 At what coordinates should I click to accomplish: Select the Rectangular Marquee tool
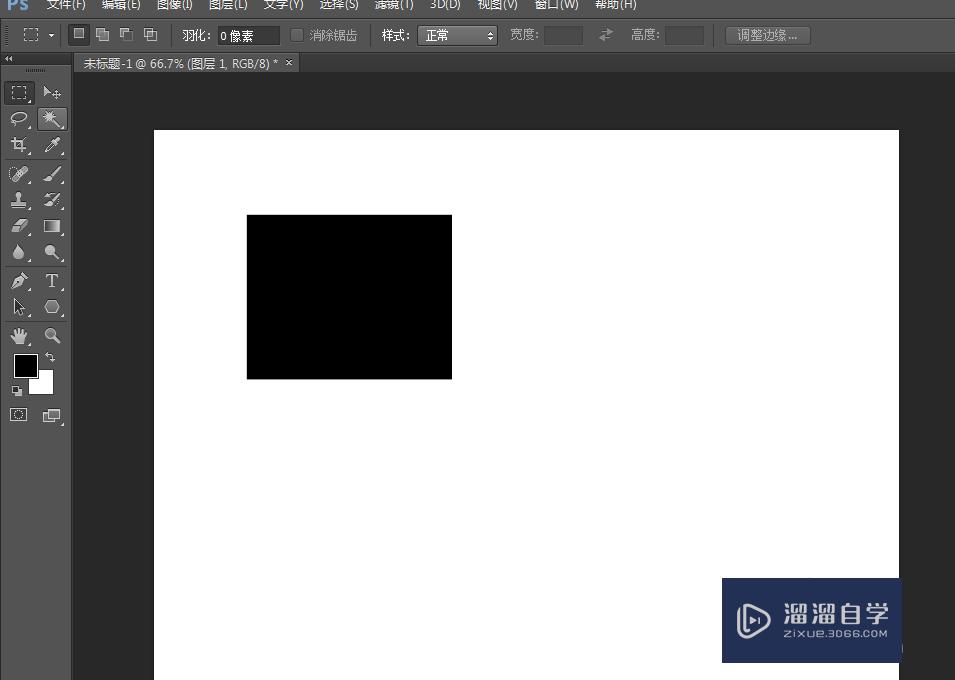tap(19, 93)
